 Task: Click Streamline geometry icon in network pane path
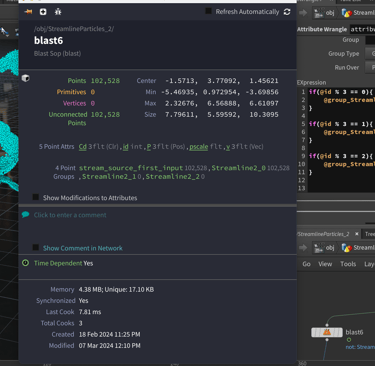[x=347, y=248]
